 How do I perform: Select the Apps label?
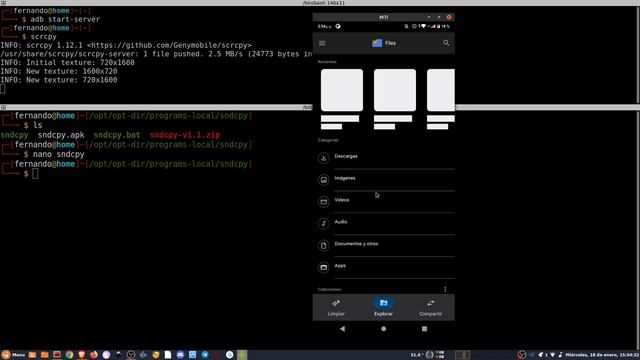[x=340, y=266]
